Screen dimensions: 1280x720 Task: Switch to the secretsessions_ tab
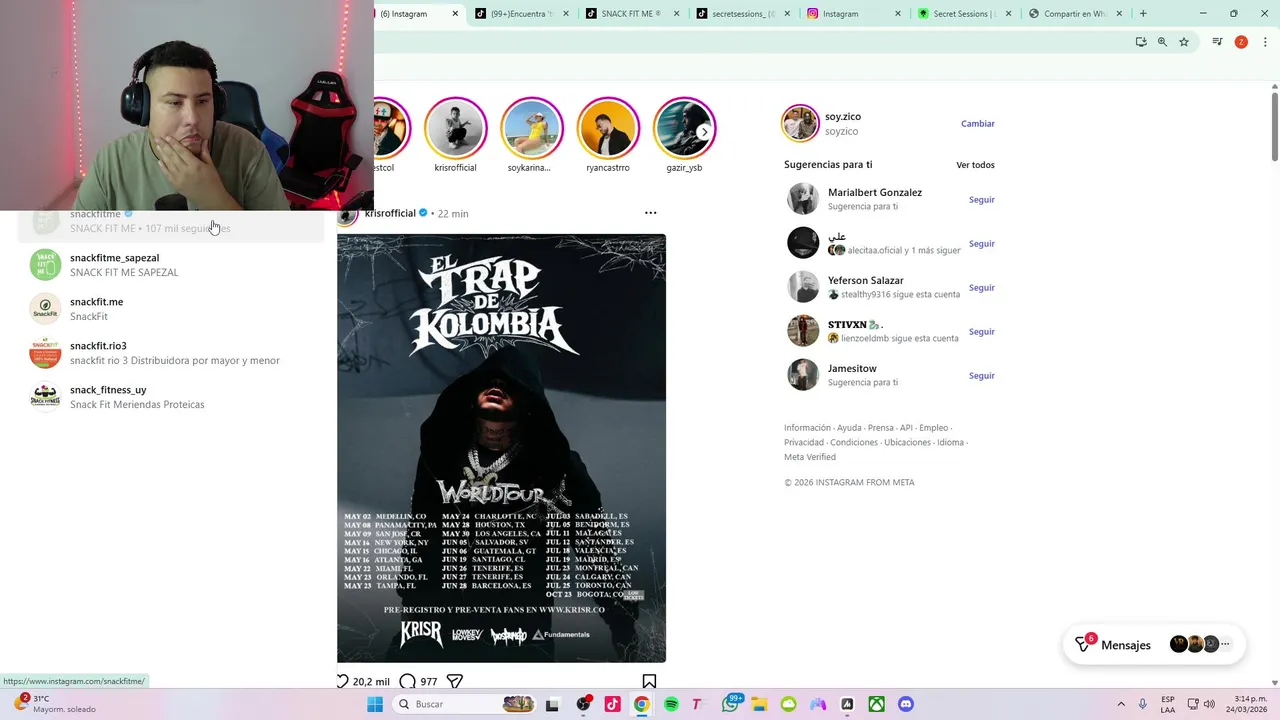click(742, 13)
